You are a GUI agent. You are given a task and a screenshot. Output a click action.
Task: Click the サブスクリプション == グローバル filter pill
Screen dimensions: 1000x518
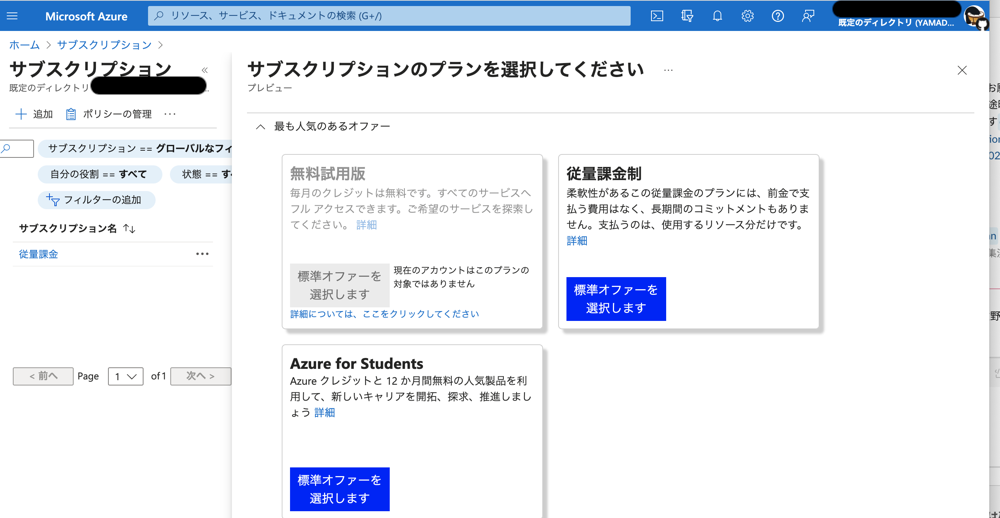tap(135, 149)
